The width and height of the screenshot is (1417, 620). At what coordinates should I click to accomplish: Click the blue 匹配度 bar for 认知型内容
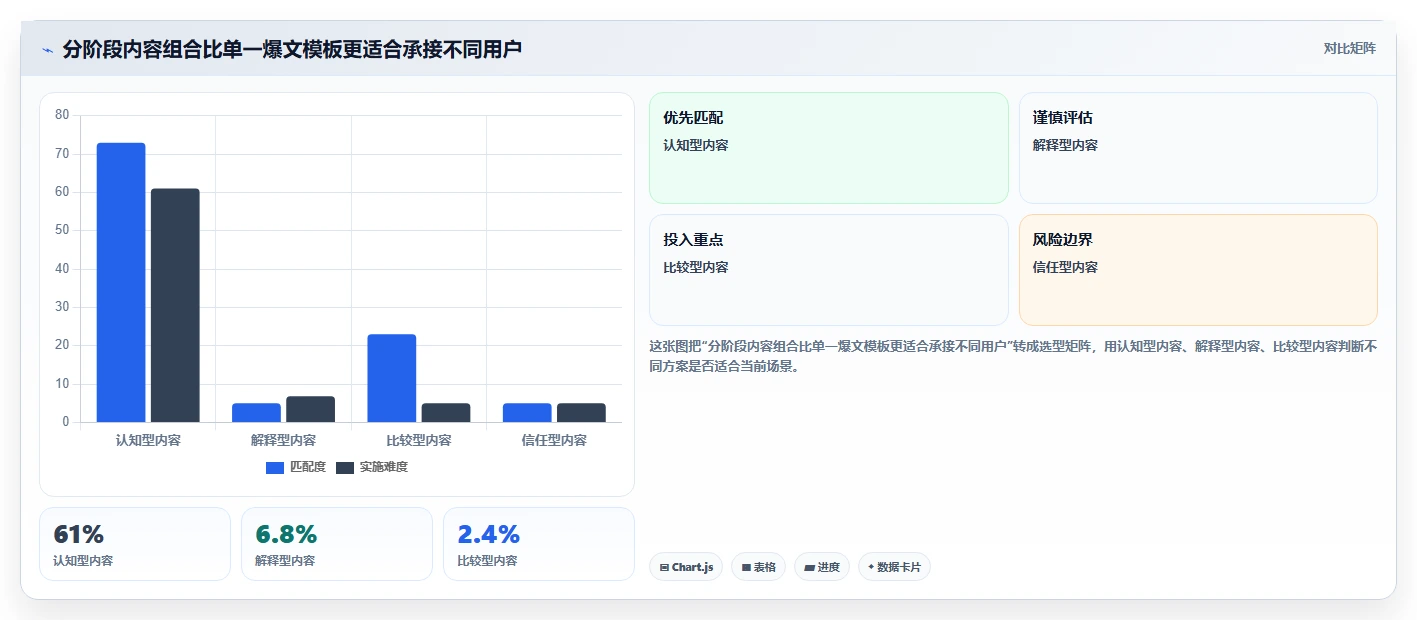coord(121,282)
